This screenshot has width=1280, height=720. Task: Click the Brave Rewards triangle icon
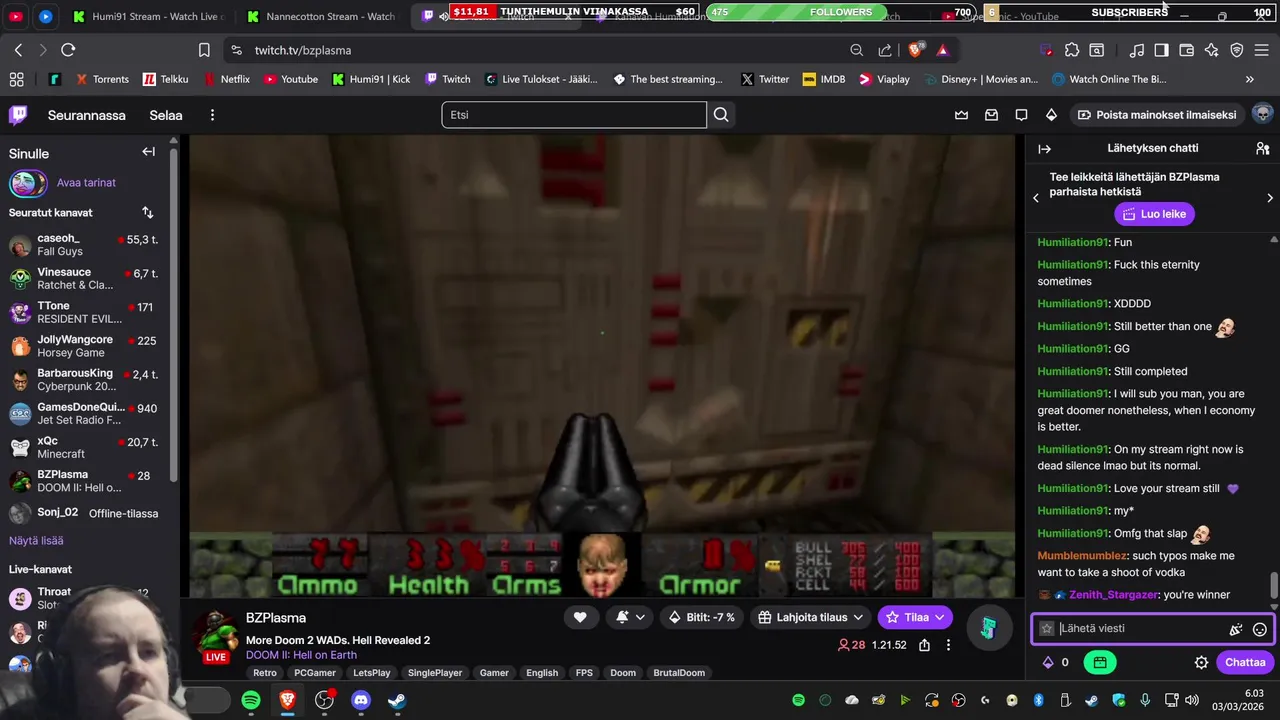coord(942,50)
